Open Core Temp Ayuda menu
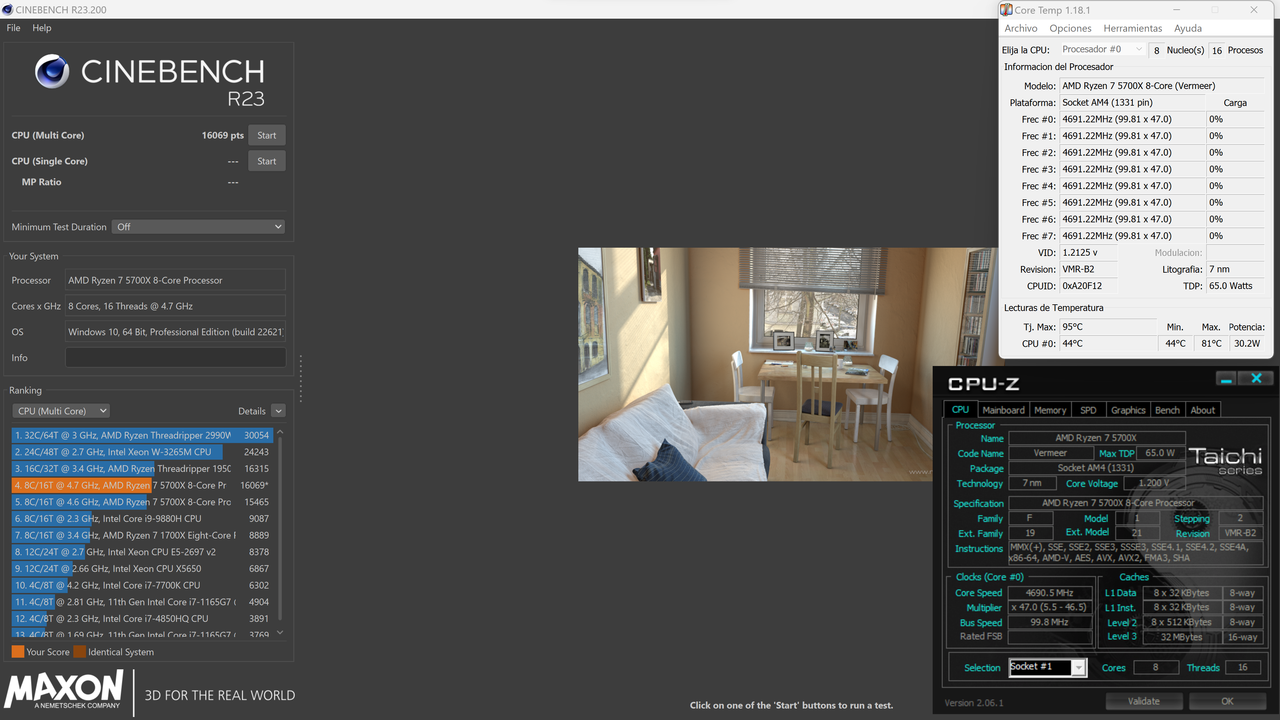Screen dimensions: 1280x720 point(1188,28)
